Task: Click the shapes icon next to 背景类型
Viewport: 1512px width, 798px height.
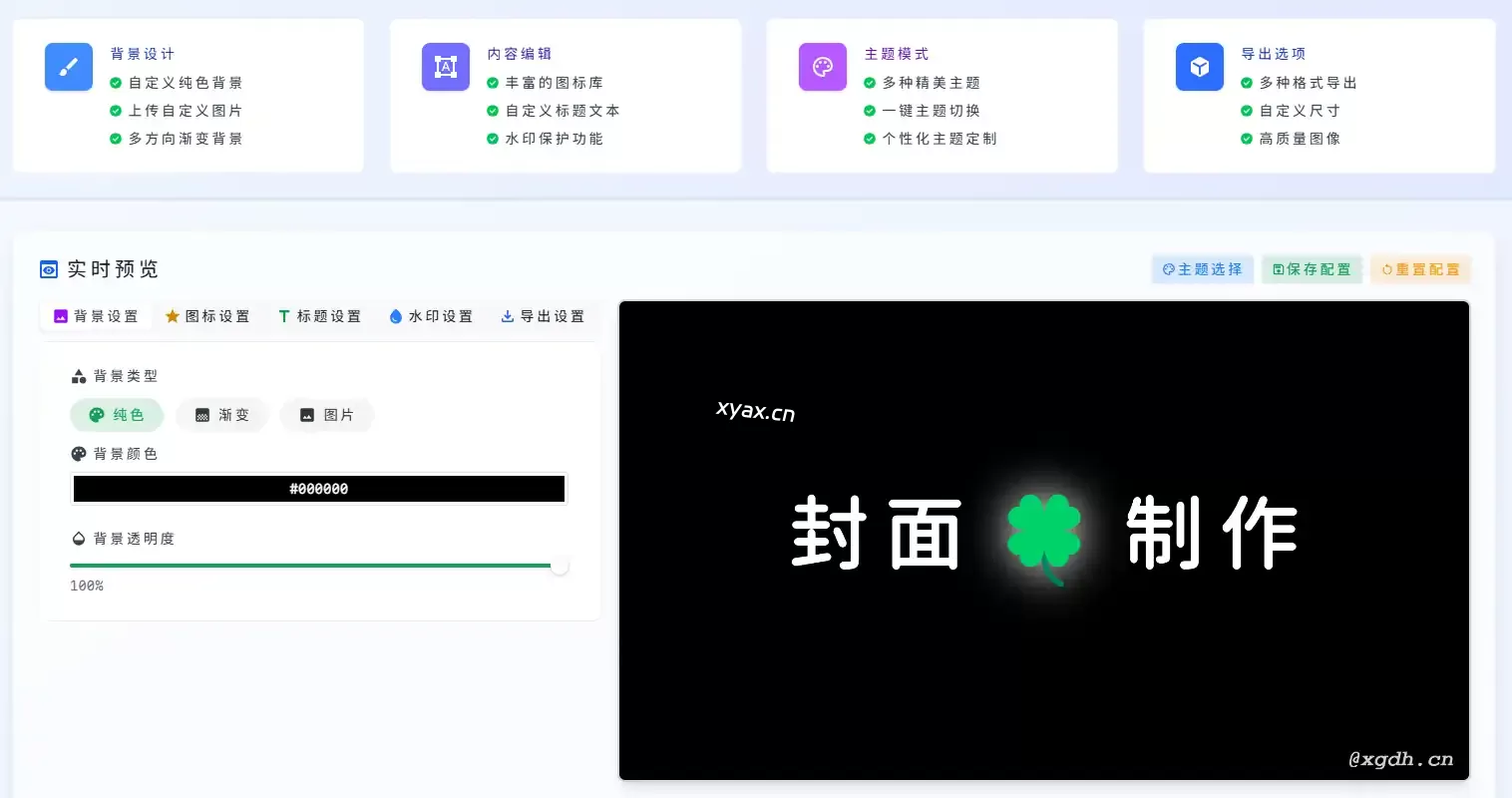Action: click(79, 376)
